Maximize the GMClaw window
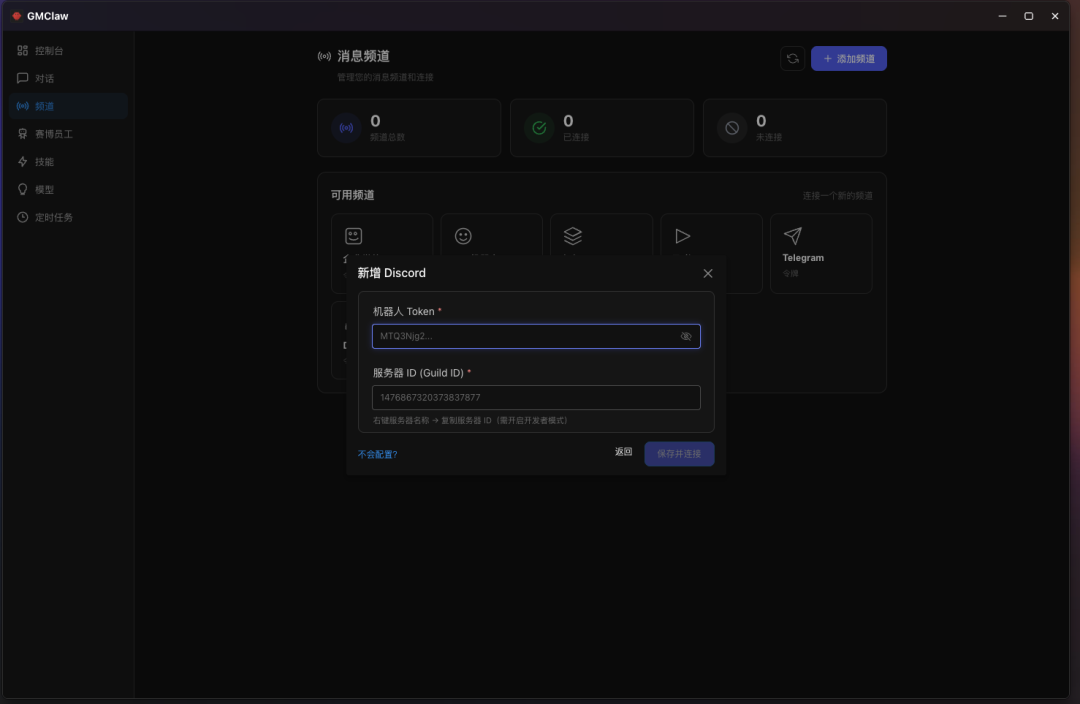 pos(1028,16)
